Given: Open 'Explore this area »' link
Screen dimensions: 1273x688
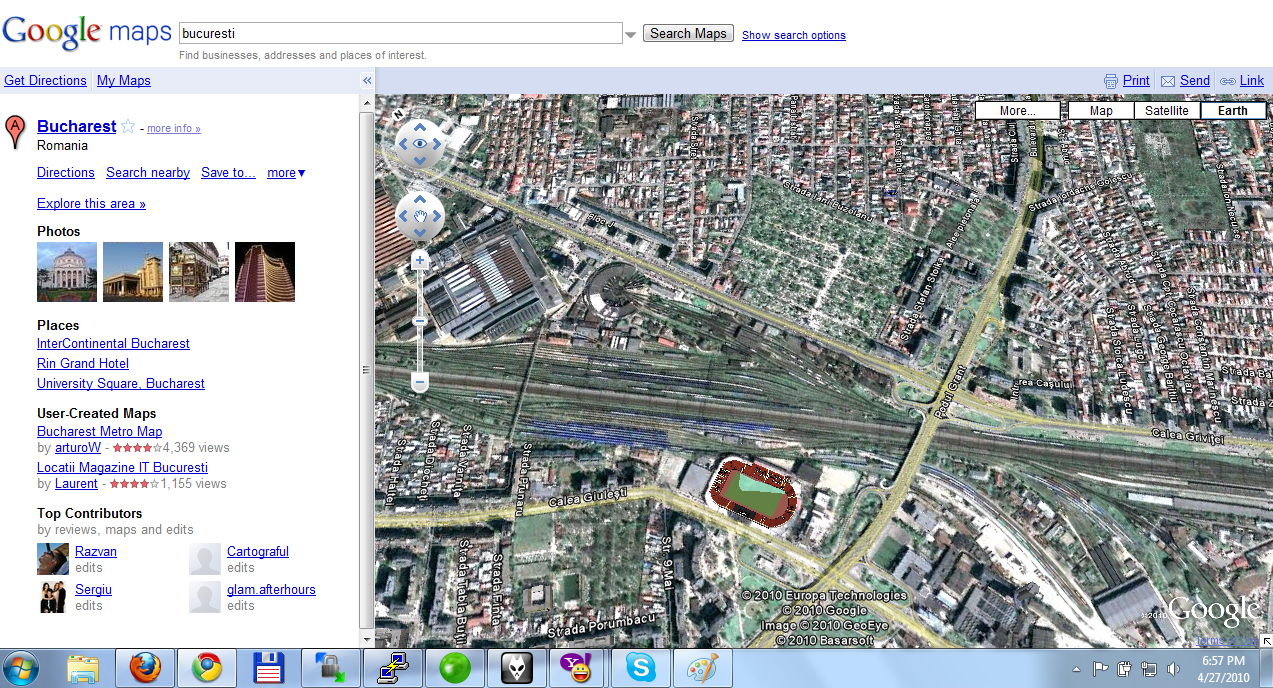Looking at the screenshot, I should tap(91, 204).
